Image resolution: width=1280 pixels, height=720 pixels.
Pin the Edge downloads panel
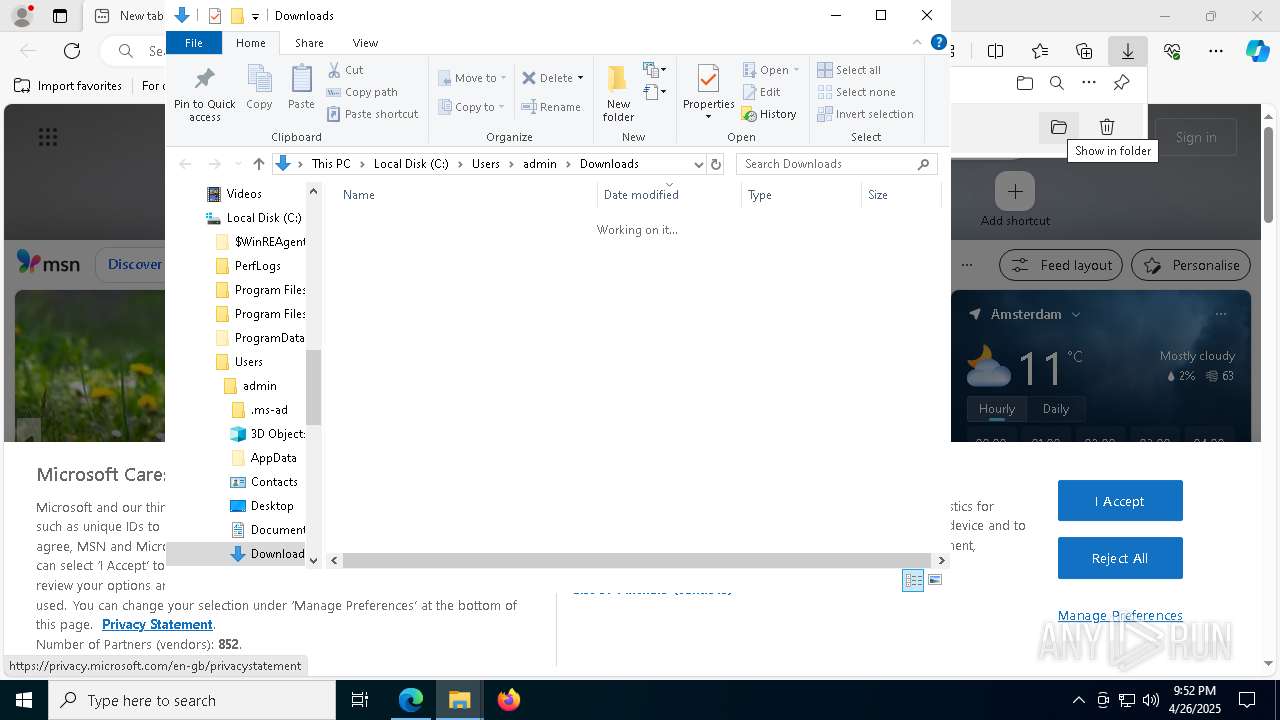[1121, 83]
